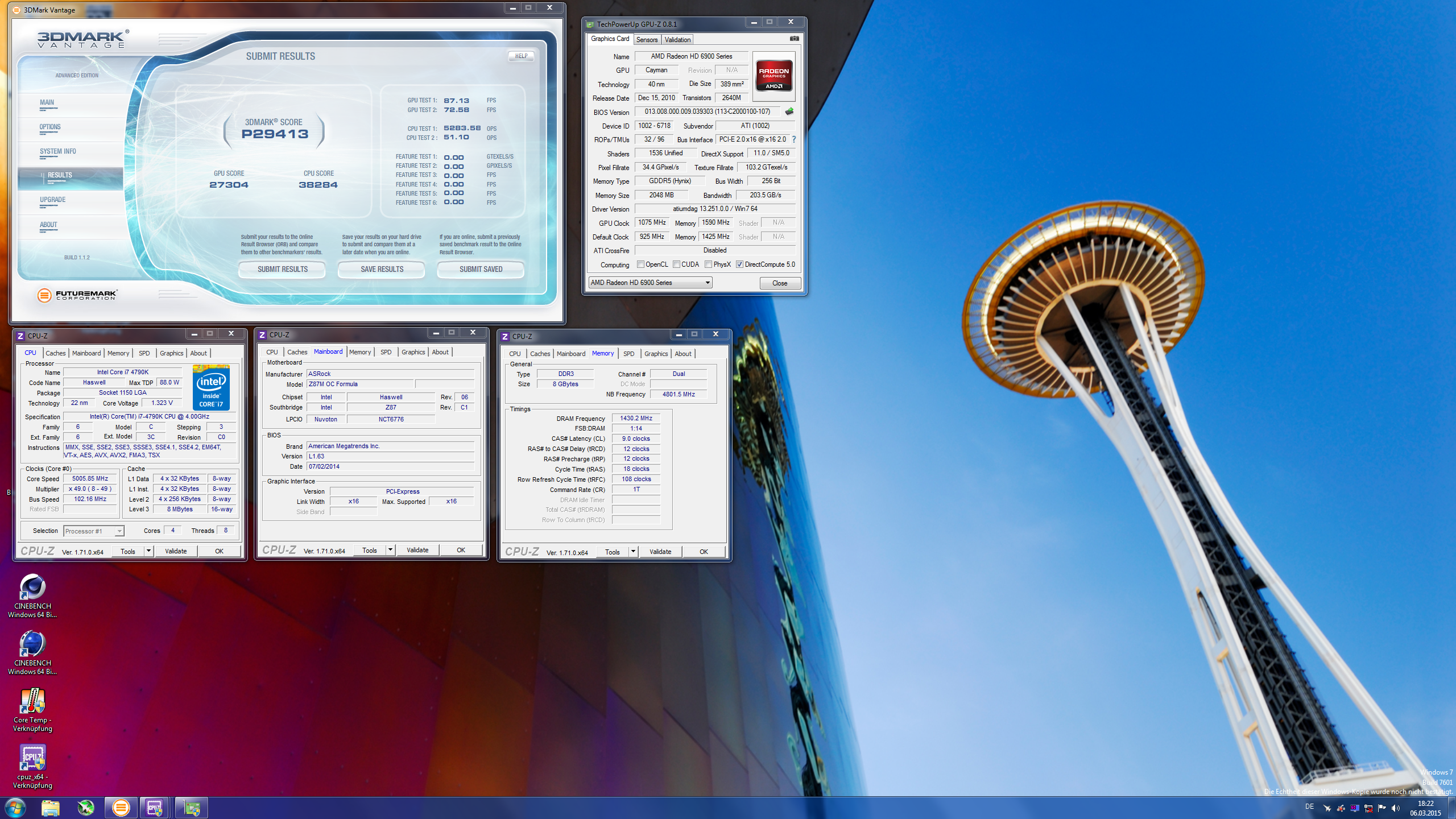Image resolution: width=1456 pixels, height=819 pixels.
Task: Click Tools button in middle CPU-Z window
Action: (370, 550)
